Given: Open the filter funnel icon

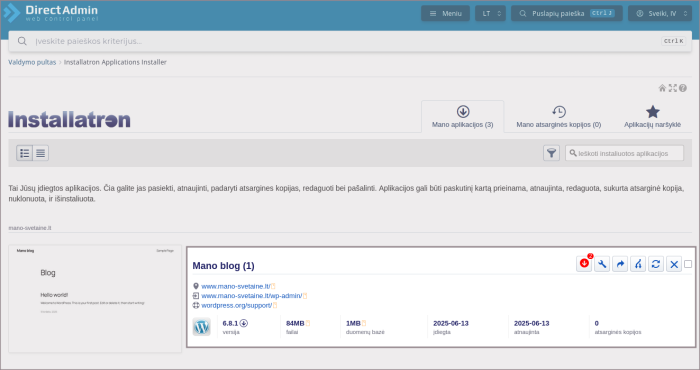Looking at the screenshot, I should 551,153.
